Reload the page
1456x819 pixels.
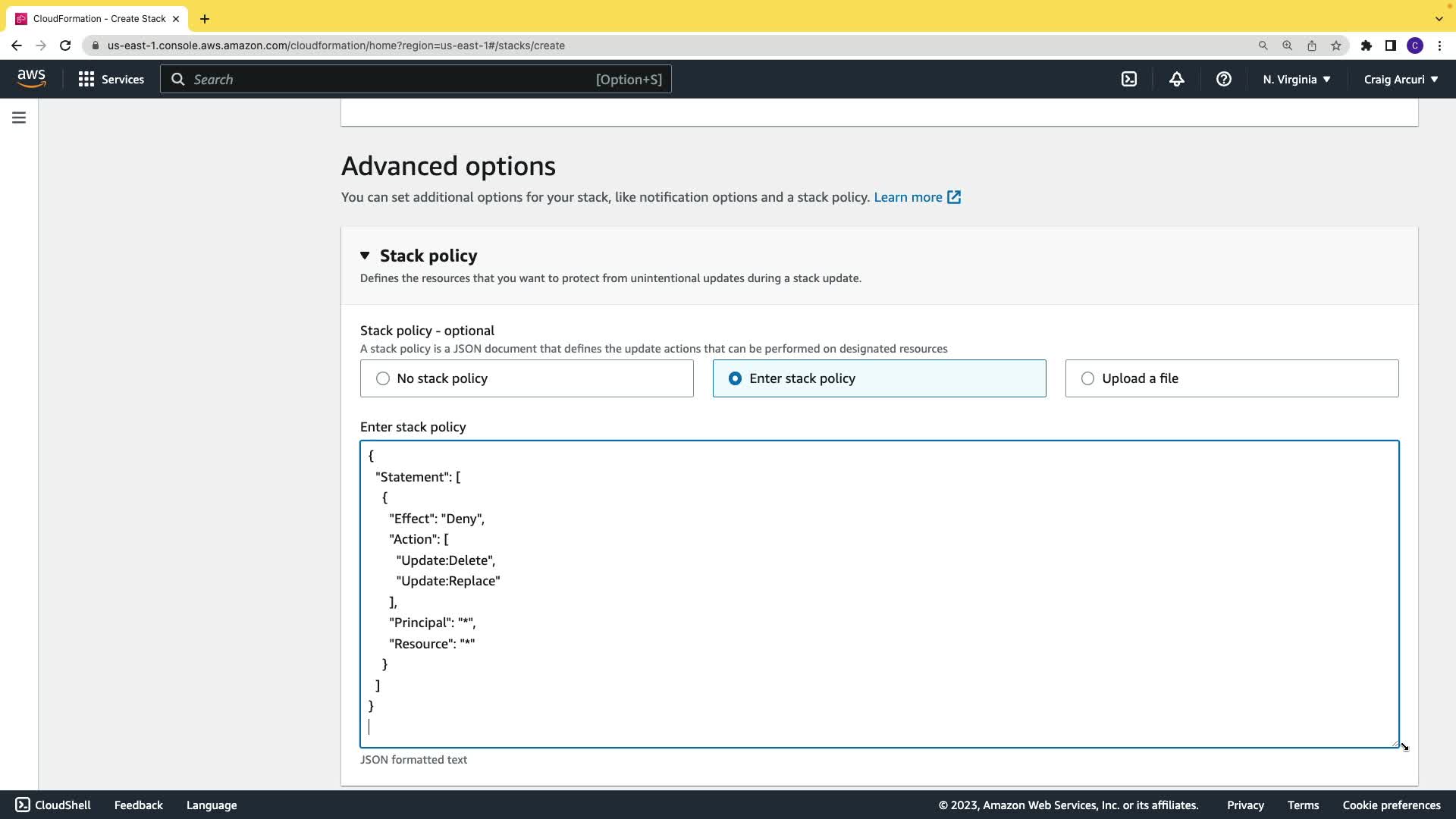pyautogui.click(x=65, y=45)
